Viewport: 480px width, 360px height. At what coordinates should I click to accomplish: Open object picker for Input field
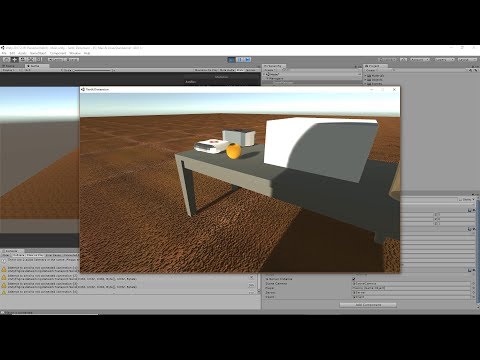click(x=473, y=297)
